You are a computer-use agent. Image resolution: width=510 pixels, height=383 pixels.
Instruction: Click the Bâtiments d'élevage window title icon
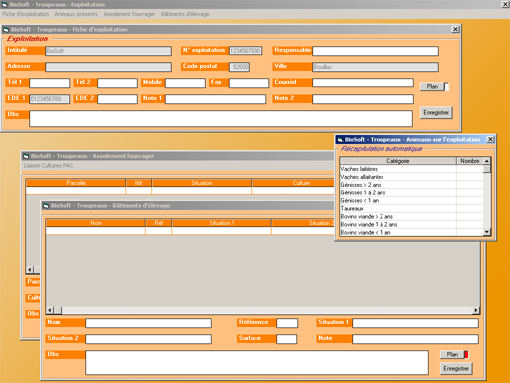point(46,206)
